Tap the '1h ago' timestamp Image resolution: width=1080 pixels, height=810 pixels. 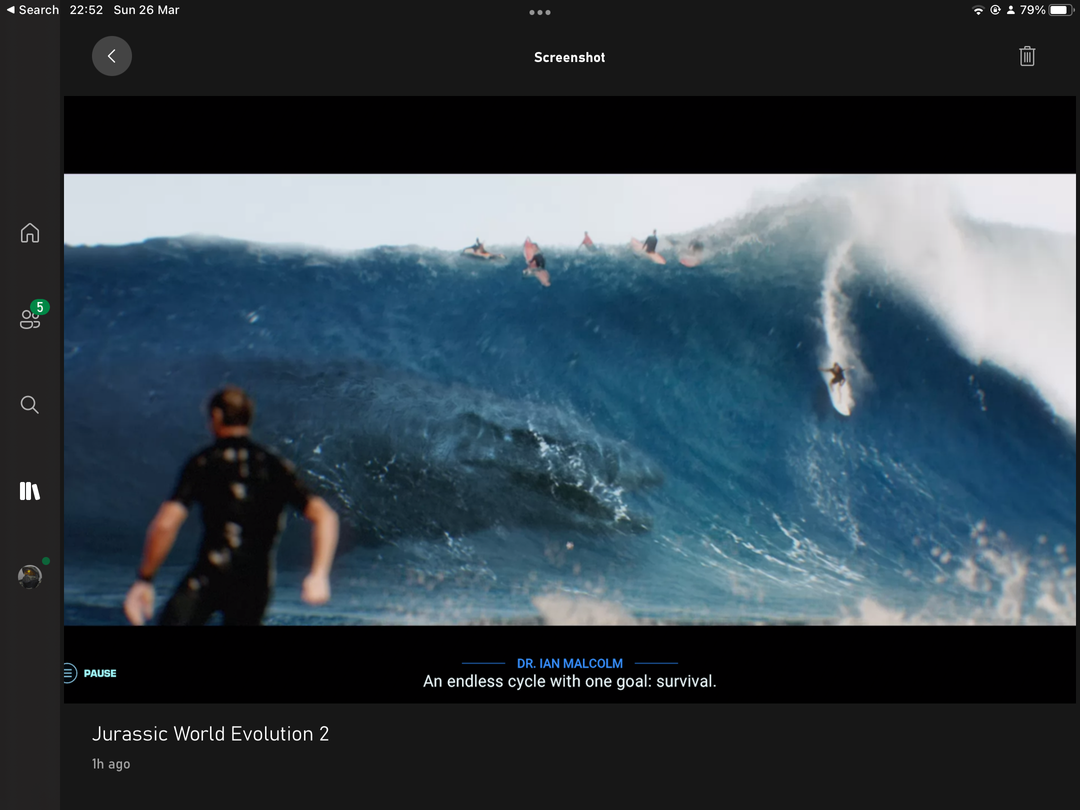(111, 764)
